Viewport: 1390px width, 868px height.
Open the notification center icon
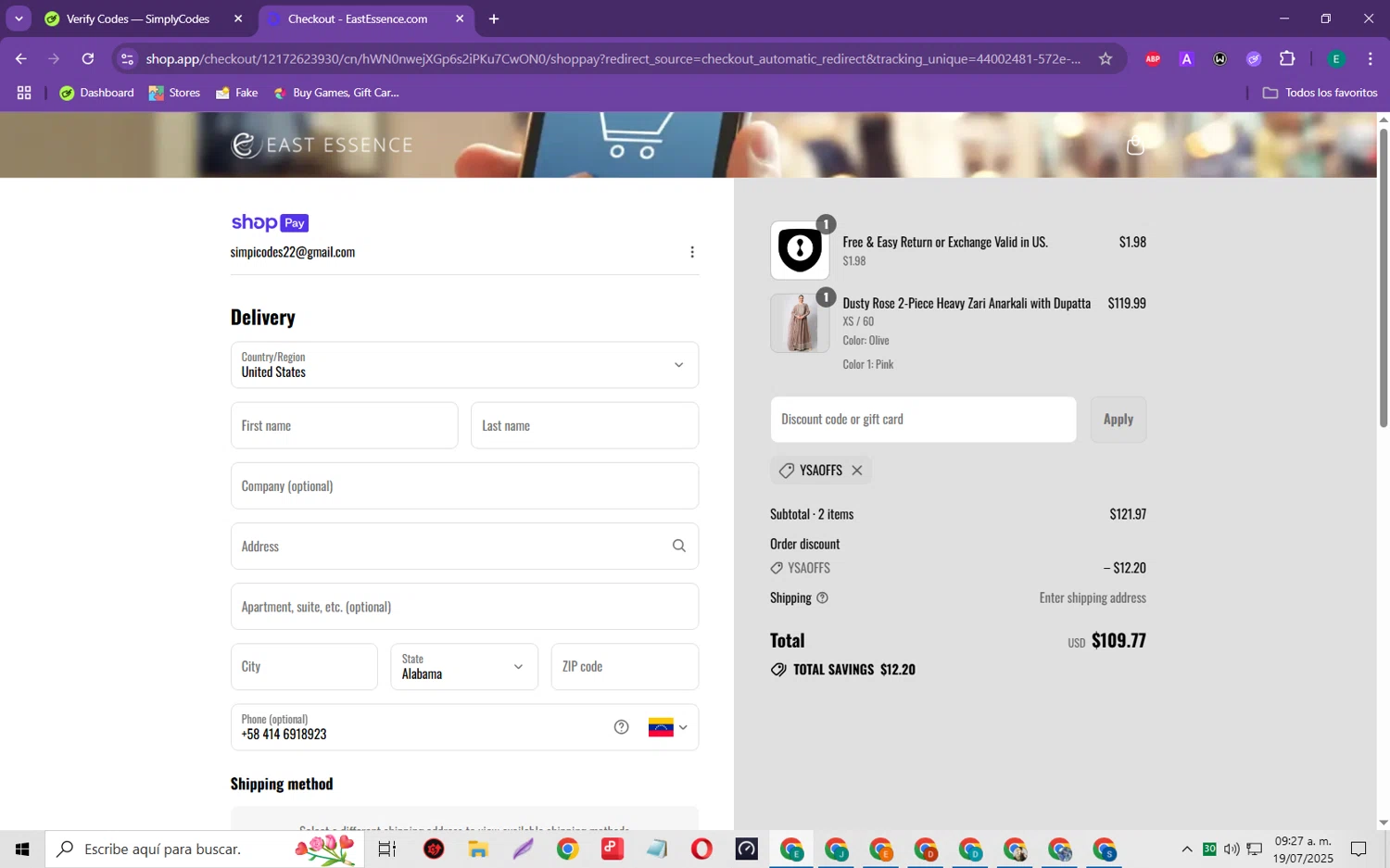click(x=1358, y=849)
